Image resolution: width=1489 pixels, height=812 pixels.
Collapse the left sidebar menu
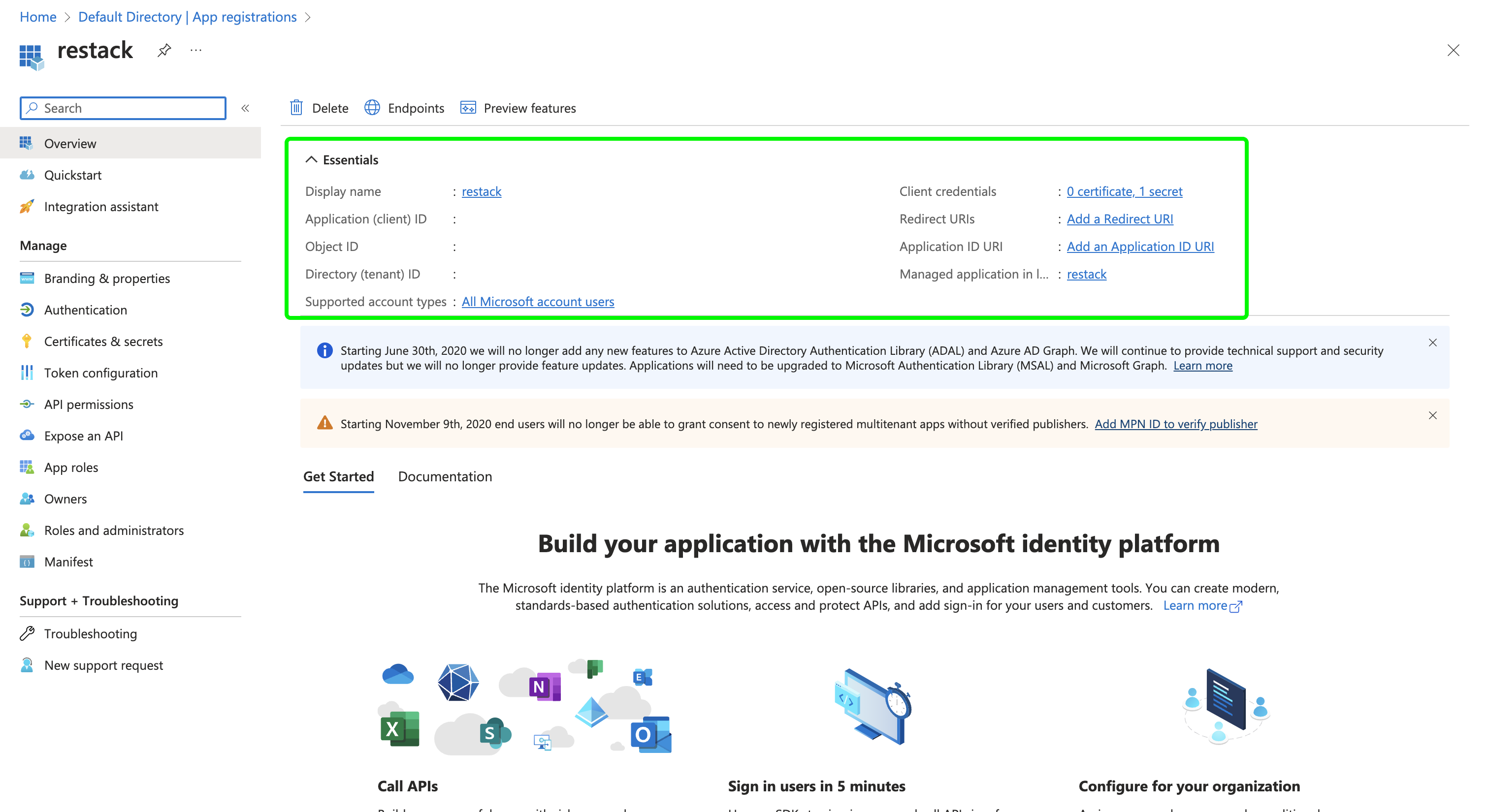point(245,108)
